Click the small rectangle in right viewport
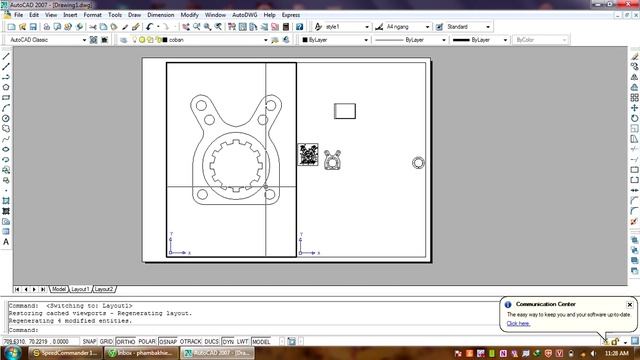Viewport: 640px width, 360px height. [x=345, y=111]
